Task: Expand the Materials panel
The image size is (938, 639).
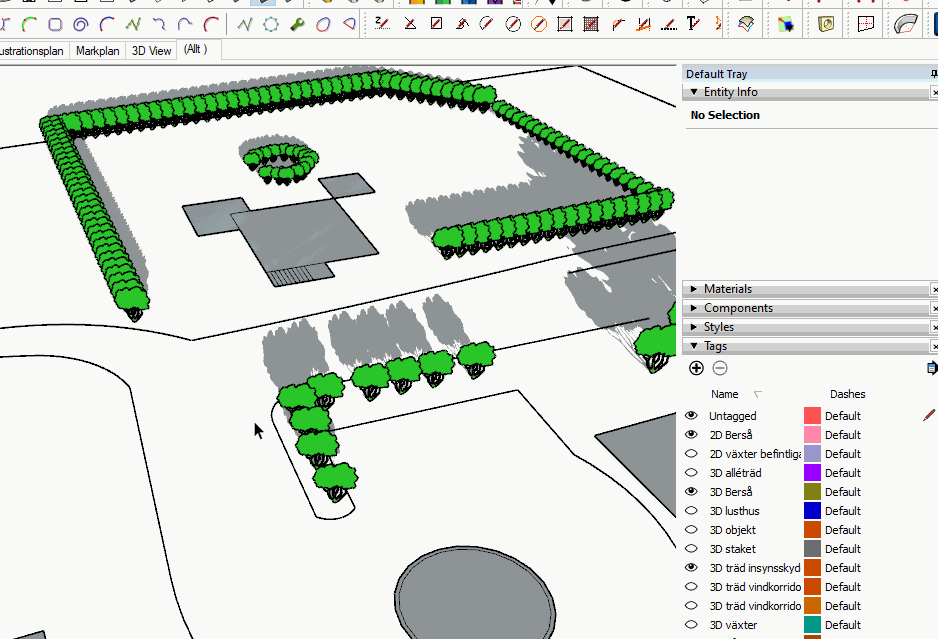Action: pyautogui.click(x=727, y=289)
